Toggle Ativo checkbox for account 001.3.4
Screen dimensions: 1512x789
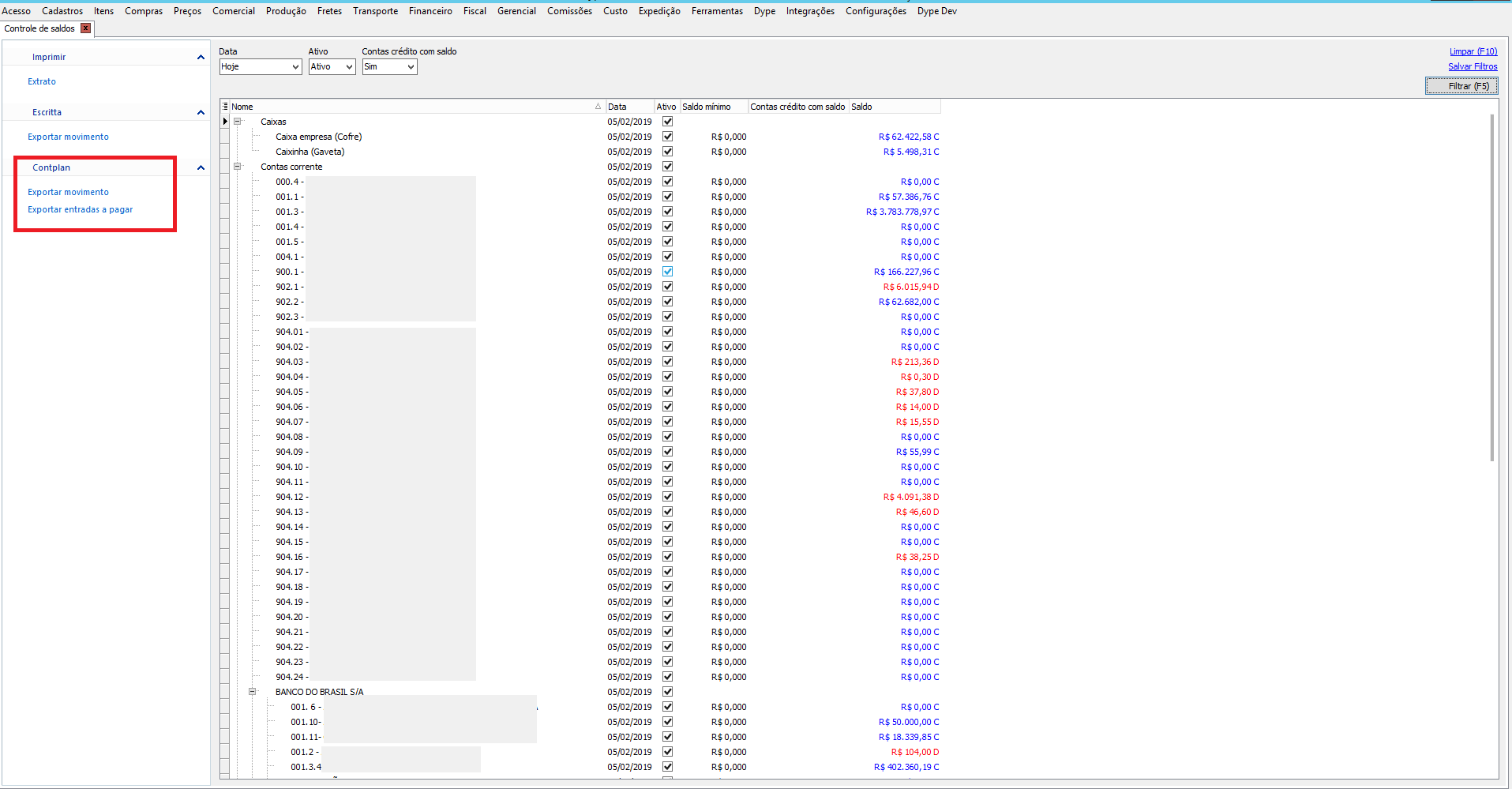click(x=667, y=767)
